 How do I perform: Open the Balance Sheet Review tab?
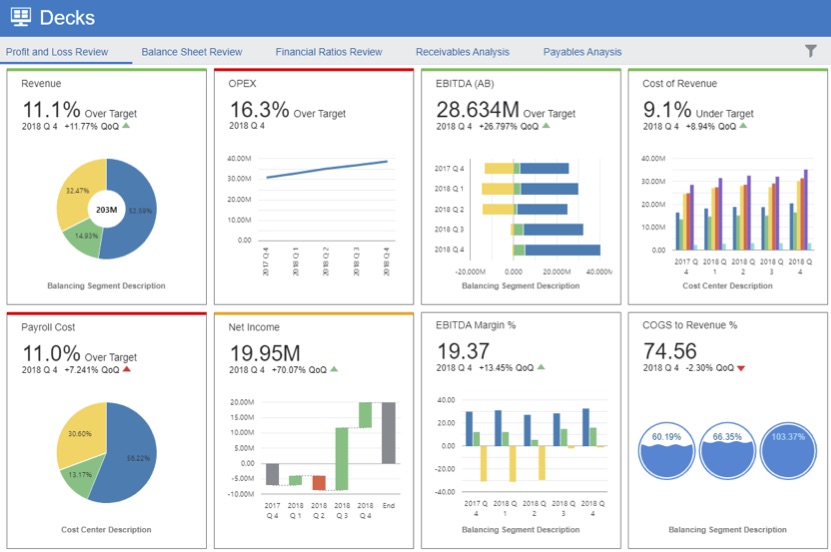[x=191, y=52]
